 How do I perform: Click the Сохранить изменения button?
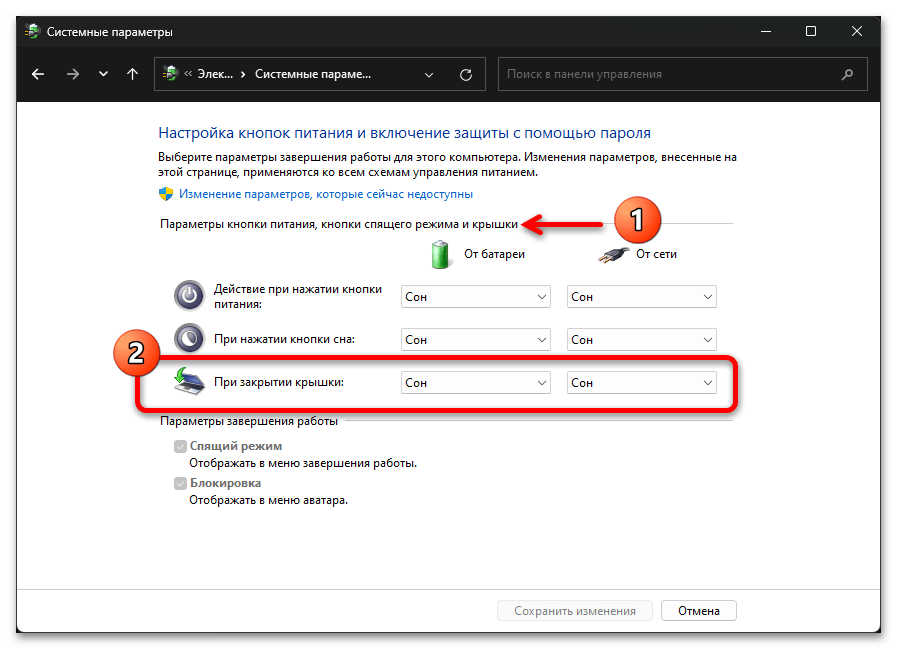[574, 611]
